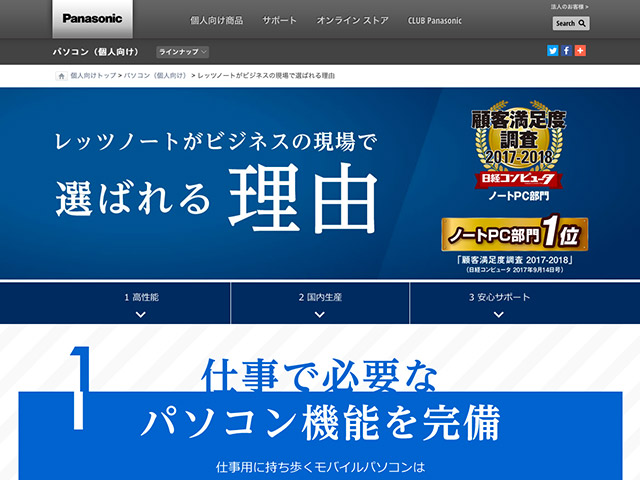Open the orange plus share icon

[x=580, y=51]
